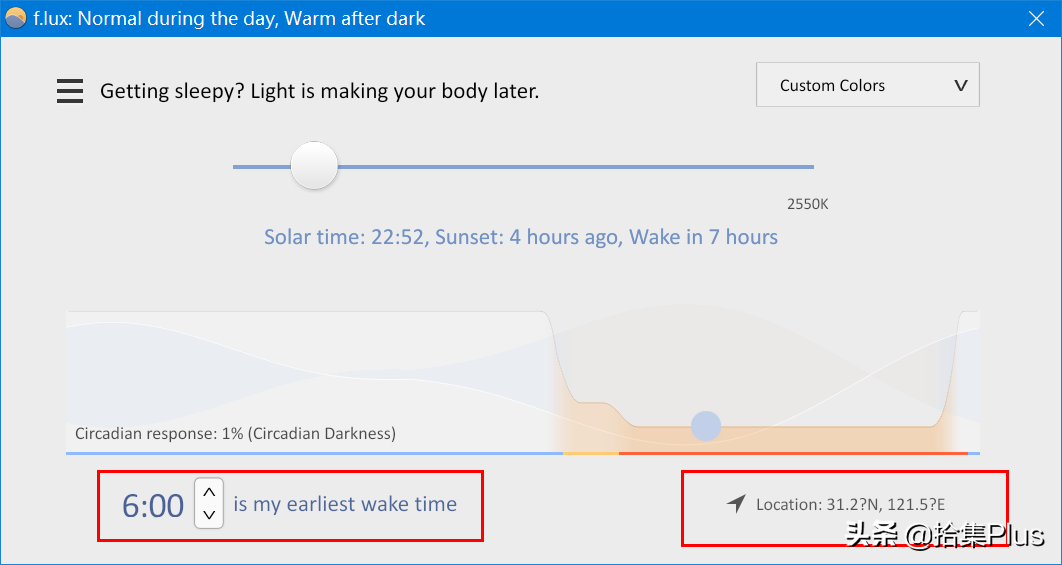Increase wake time with up arrow
This screenshot has height=565, width=1062.
pyautogui.click(x=209, y=493)
